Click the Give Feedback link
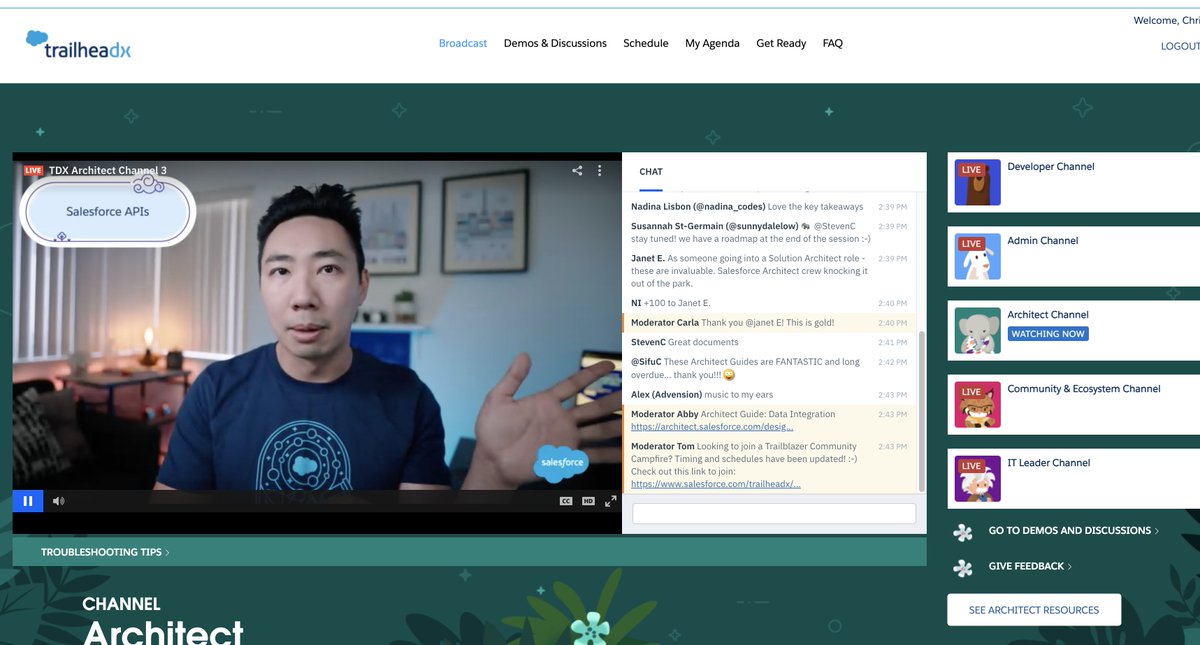The image size is (1200, 645). [x=1030, y=566]
